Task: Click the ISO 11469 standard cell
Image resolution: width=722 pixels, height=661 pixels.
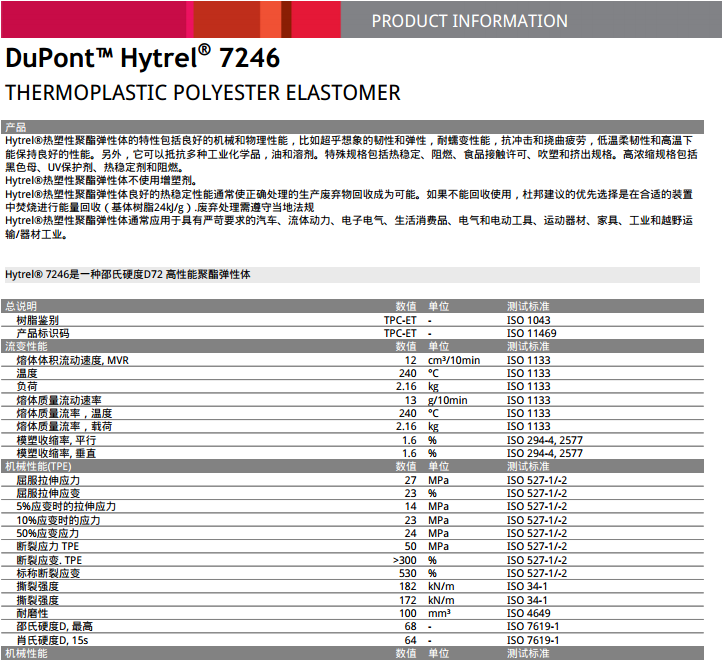Action: (x=531, y=333)
